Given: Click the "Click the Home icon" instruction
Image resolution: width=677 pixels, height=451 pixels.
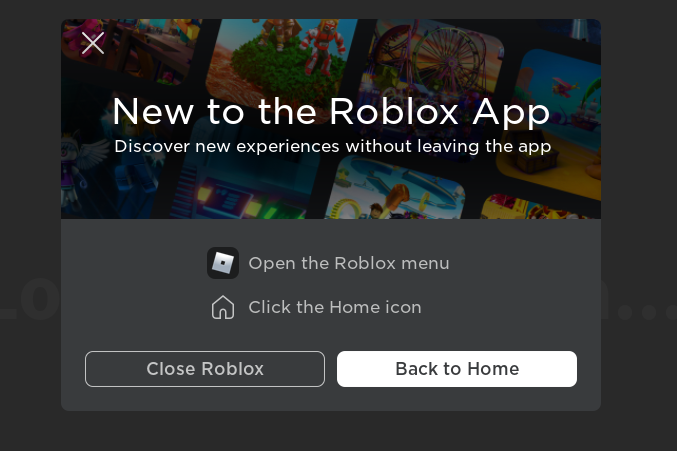Looking at the screenshot, I should 335,307.
